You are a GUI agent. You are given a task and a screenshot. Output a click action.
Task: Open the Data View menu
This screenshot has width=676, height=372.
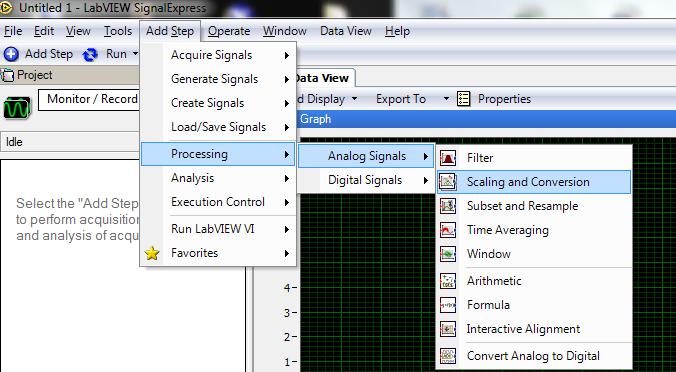346,31
